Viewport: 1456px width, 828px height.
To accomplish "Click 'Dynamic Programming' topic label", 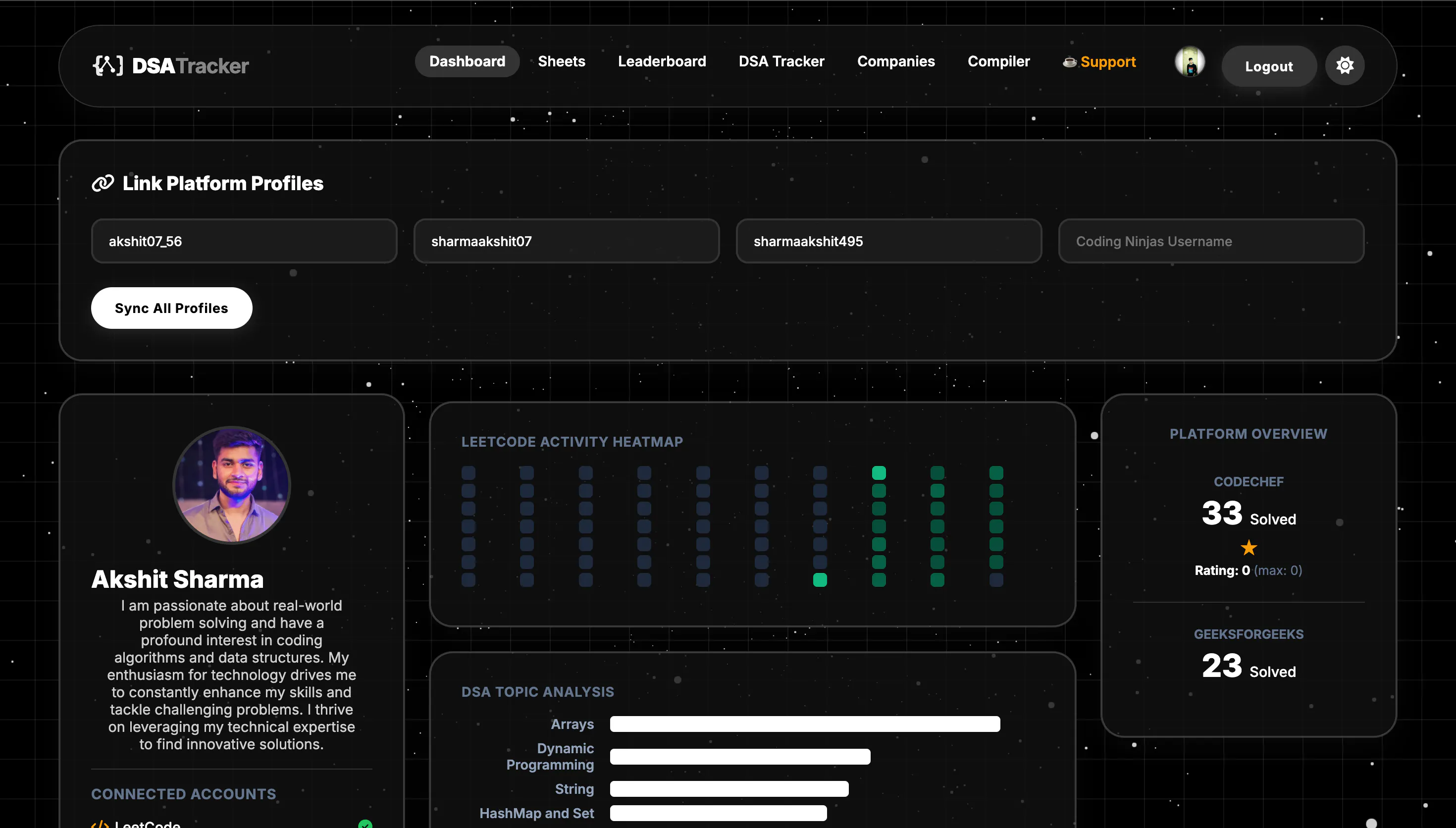I will (550, 756).
